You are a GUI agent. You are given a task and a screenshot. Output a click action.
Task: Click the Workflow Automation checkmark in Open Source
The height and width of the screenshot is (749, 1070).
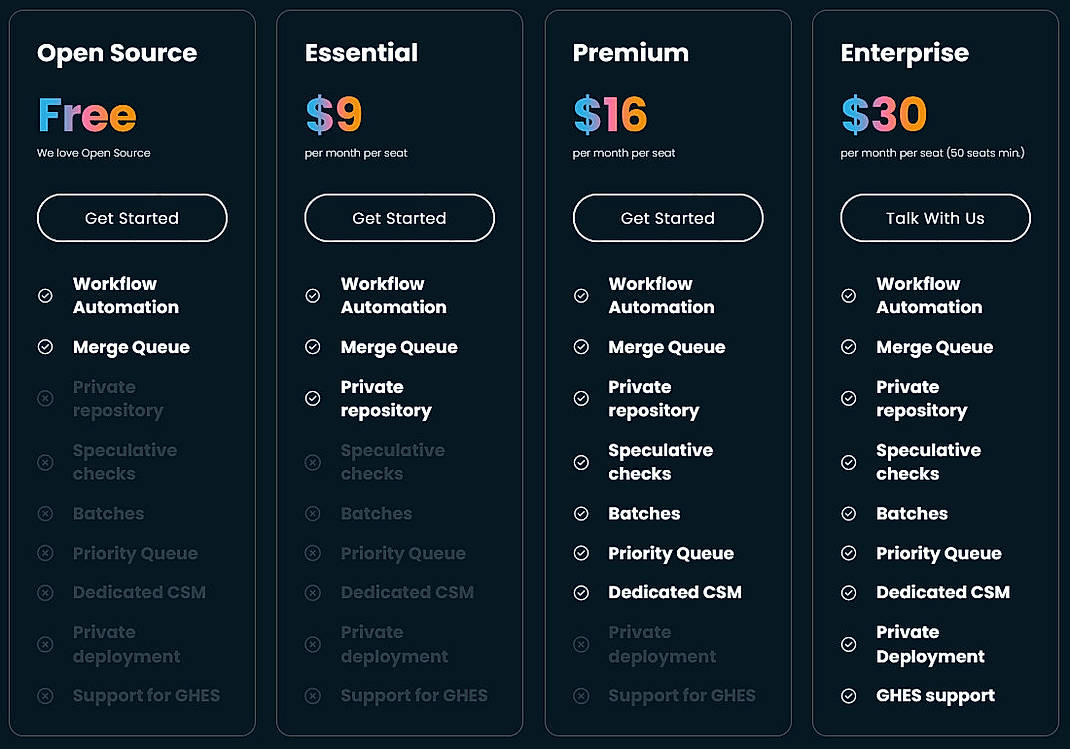(x=46, y=295)
